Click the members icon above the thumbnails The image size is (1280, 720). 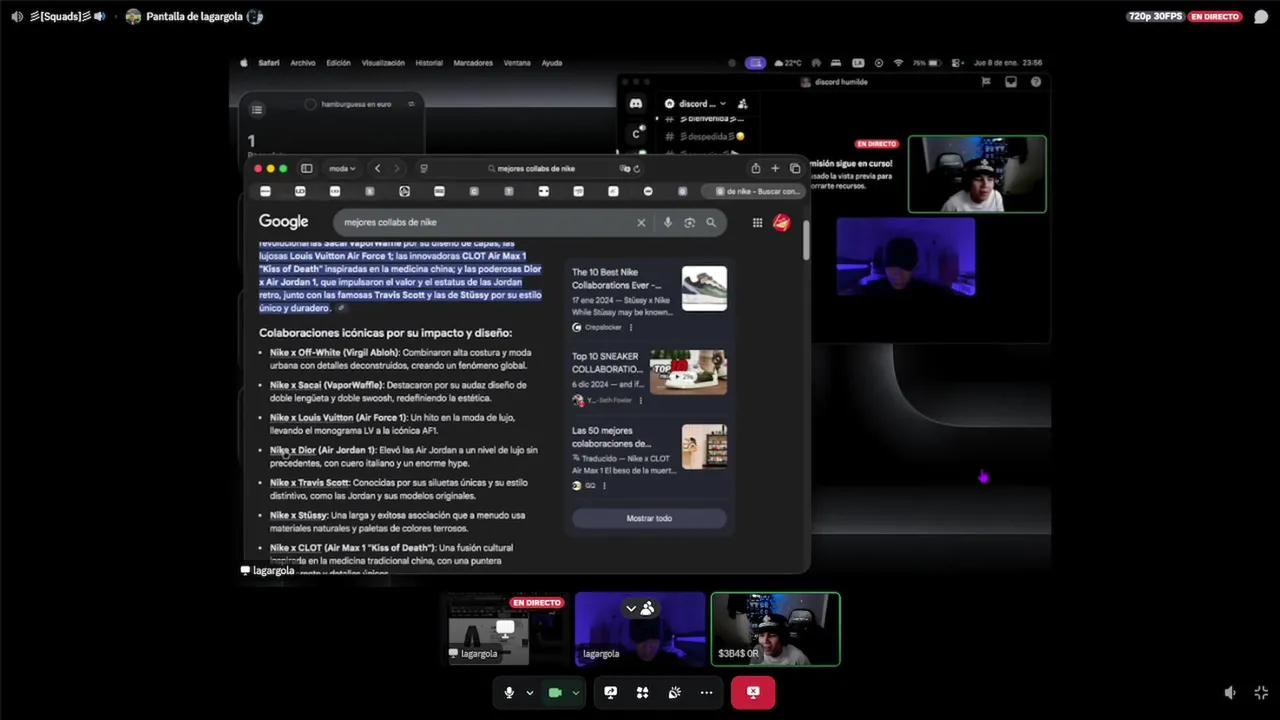pyautogui.click(x=648, y=608)
